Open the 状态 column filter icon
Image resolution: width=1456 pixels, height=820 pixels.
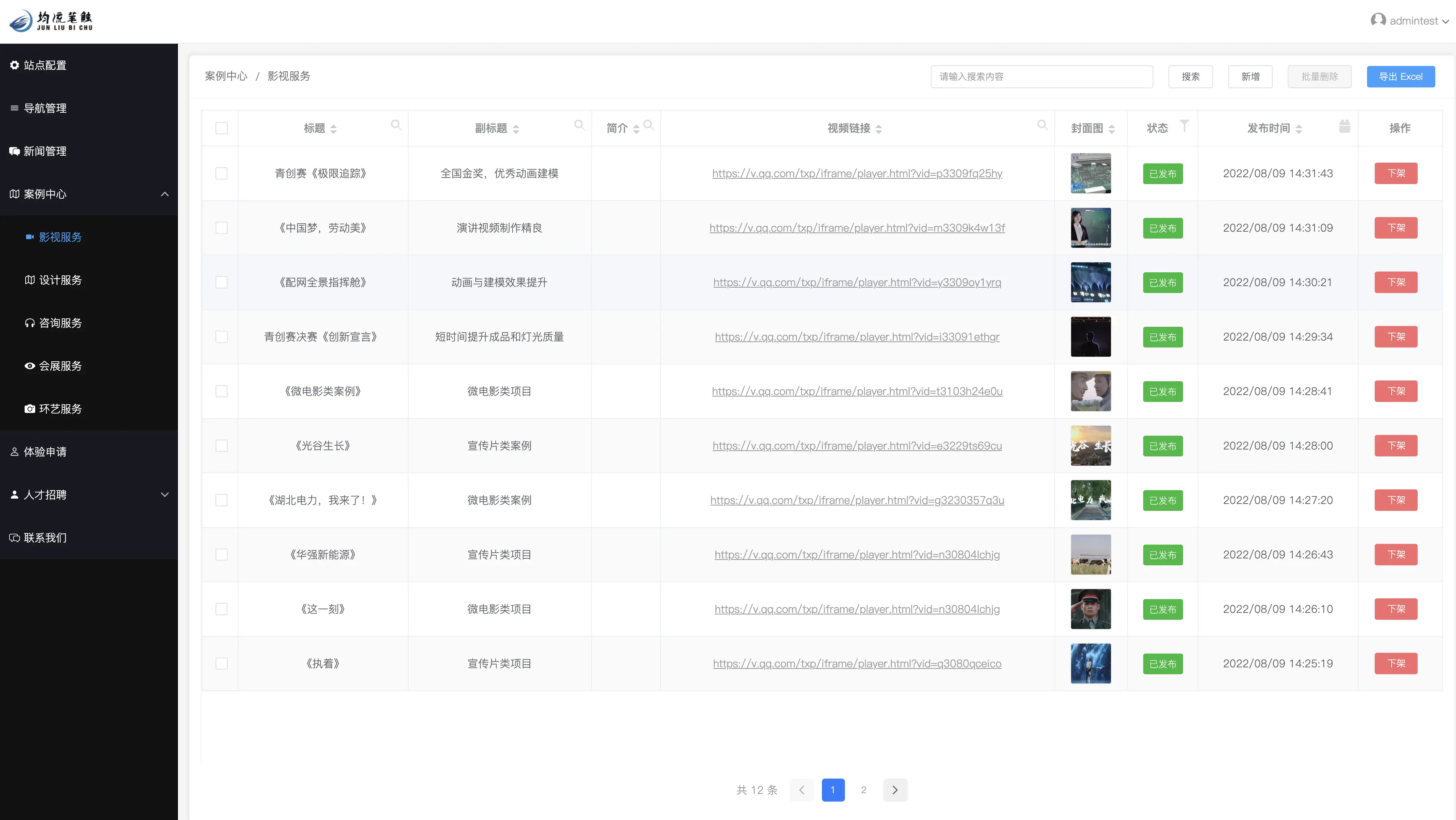(x=1184, y=125)
